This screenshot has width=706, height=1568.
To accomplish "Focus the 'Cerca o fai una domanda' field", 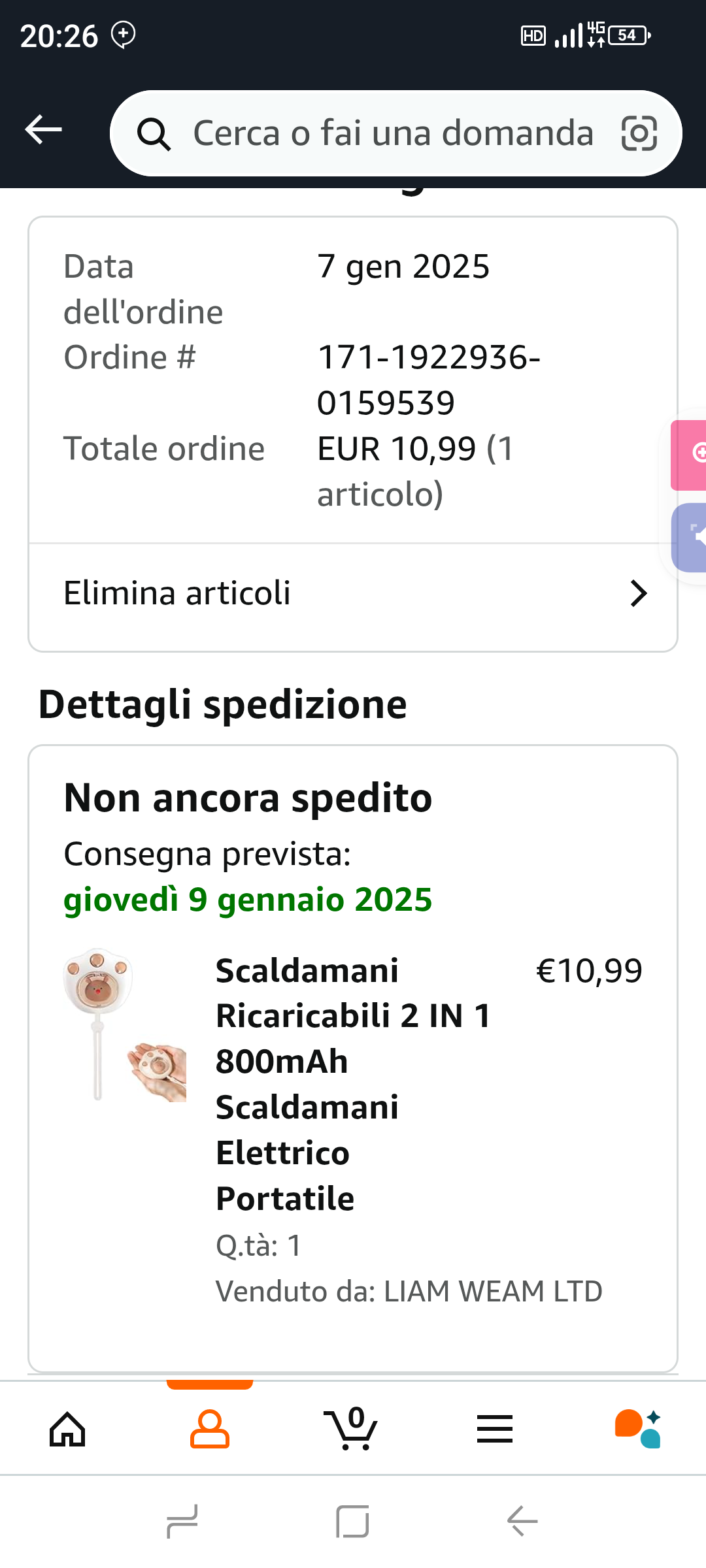I will coord(392,133).
